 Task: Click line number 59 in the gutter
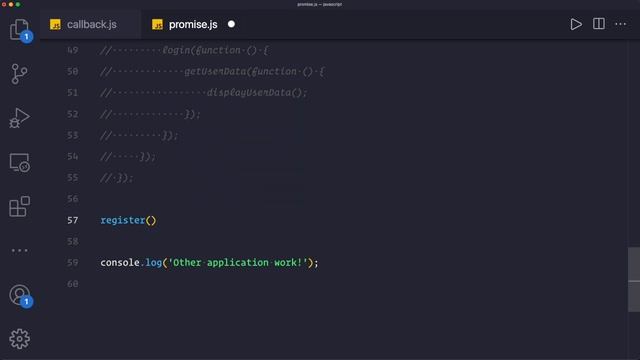pos(73,262)
